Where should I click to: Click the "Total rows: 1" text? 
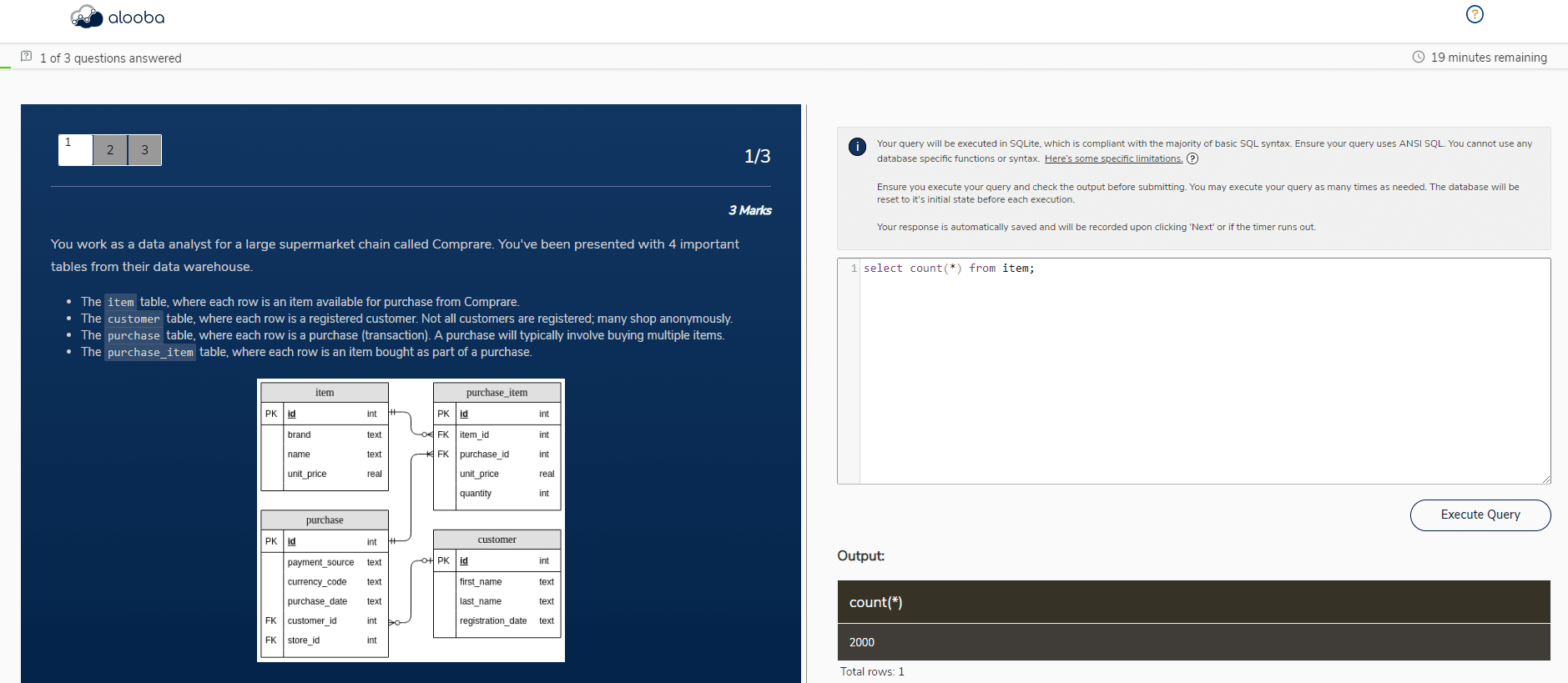coord(872,671)
